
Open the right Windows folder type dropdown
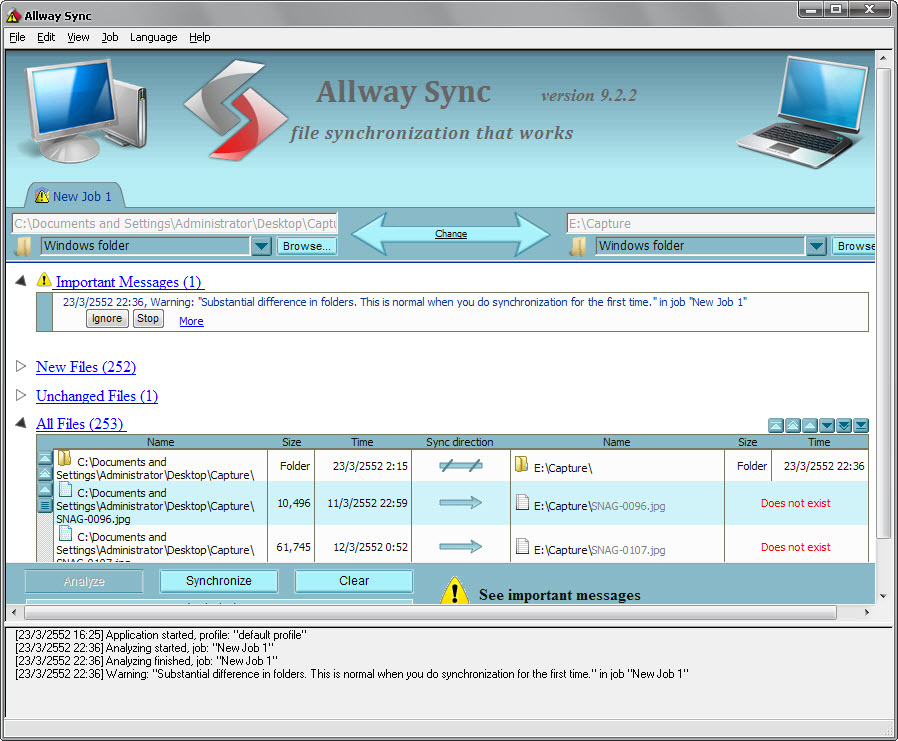pyautogui.click(x=816, y=246)
